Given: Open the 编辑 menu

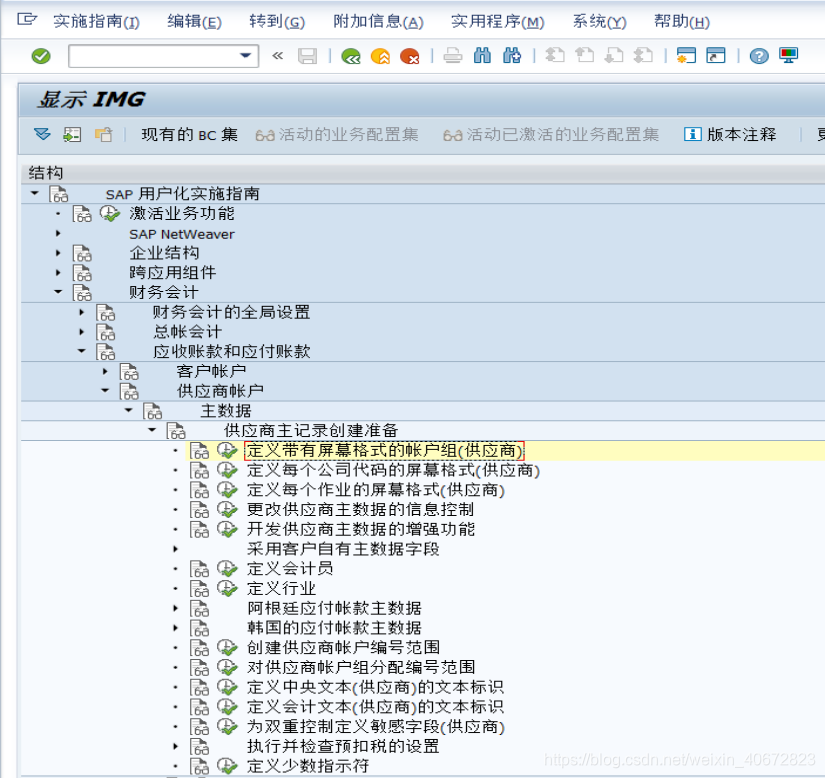Looking at the screenshot, I should pos(194,22).
